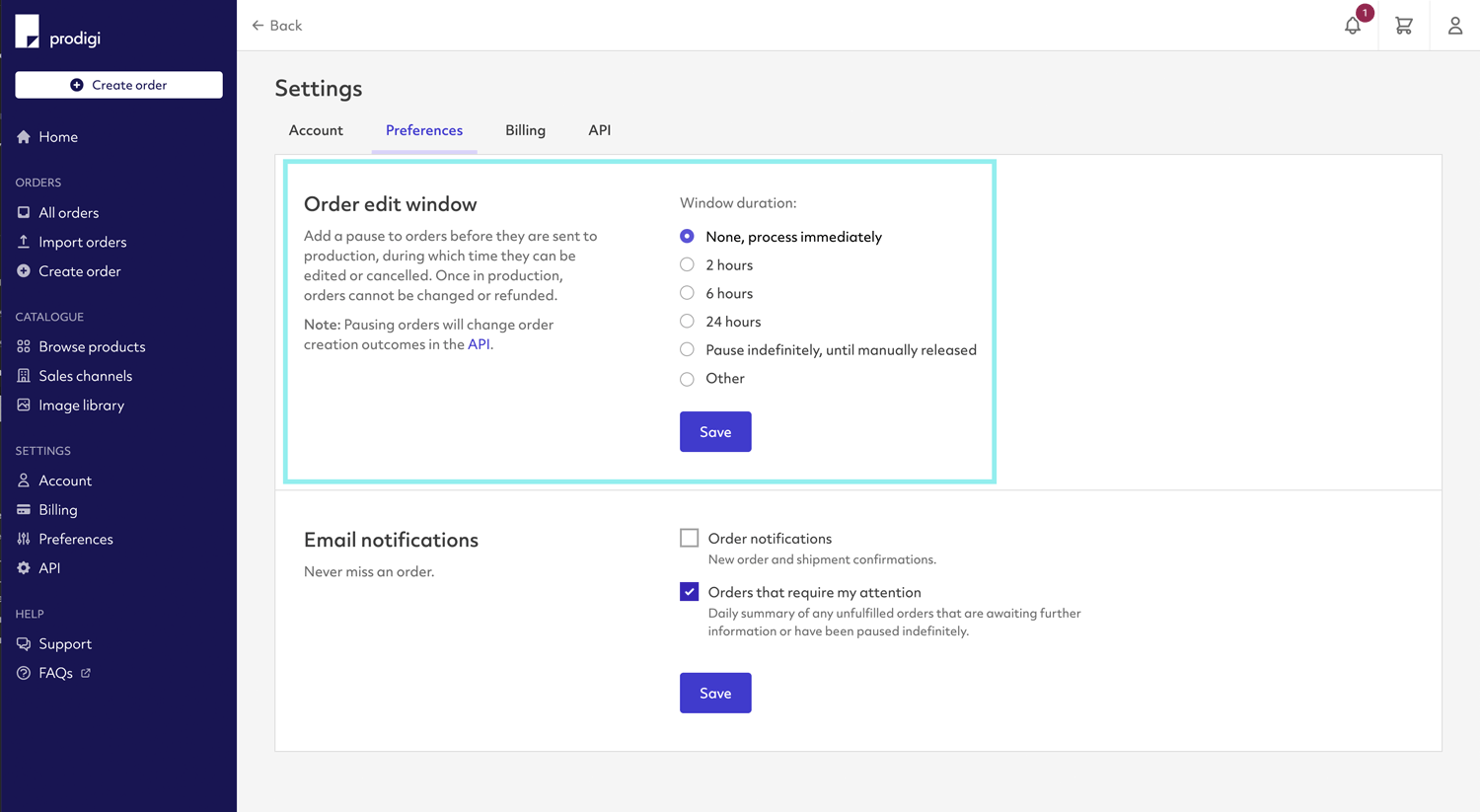Open the notifications bell icon

click(x=1352, y=27)
